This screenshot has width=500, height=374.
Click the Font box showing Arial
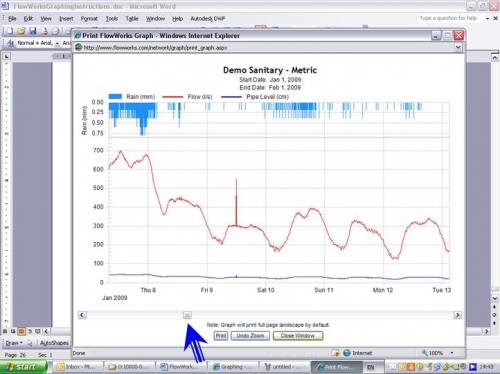click(67, 43)
